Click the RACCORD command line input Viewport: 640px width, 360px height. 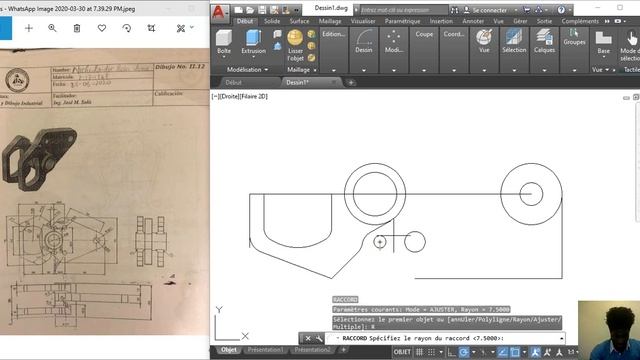click(445, 338)
